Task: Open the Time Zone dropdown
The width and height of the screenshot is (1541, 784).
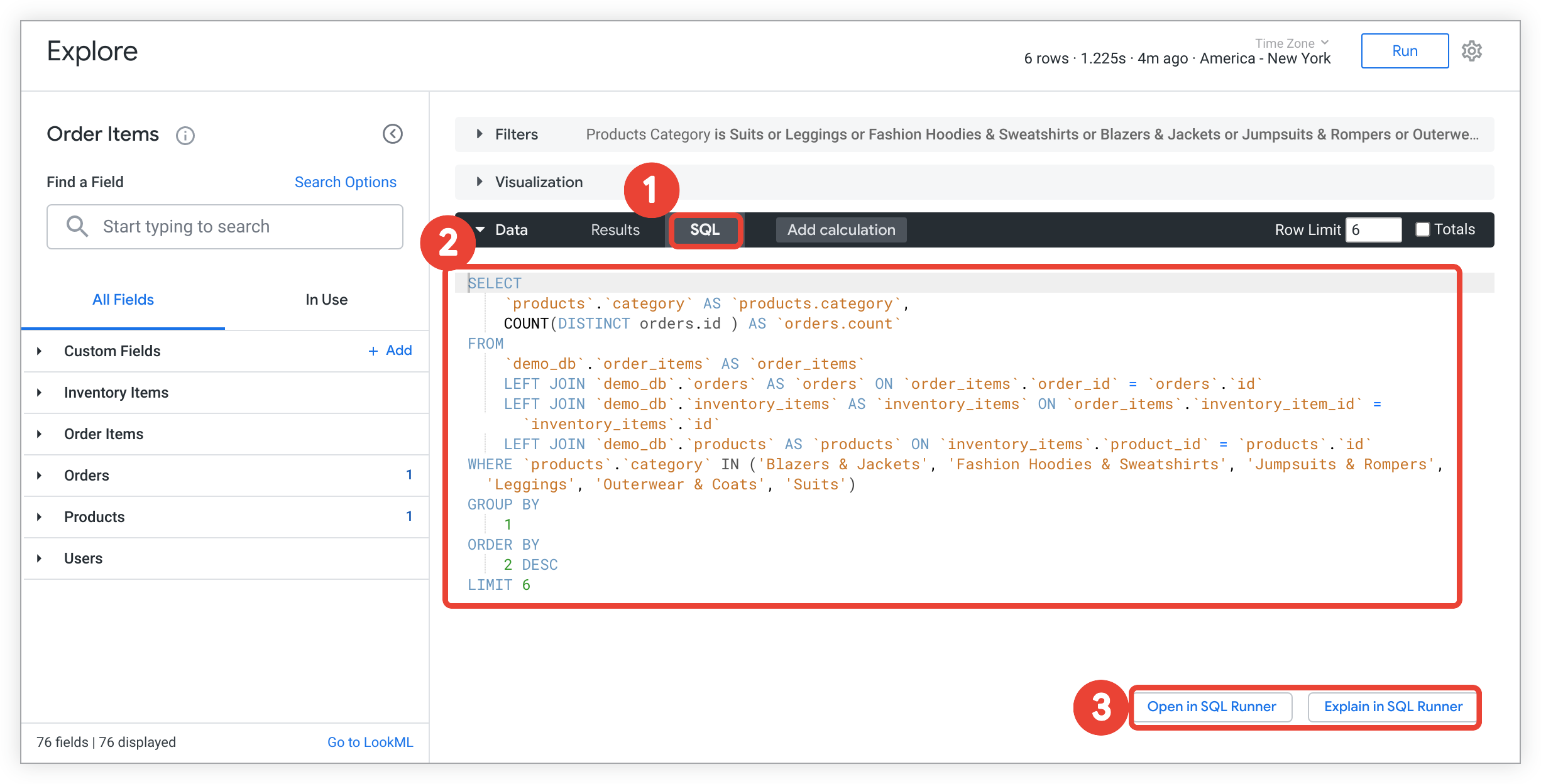Action: (1291, 43)
